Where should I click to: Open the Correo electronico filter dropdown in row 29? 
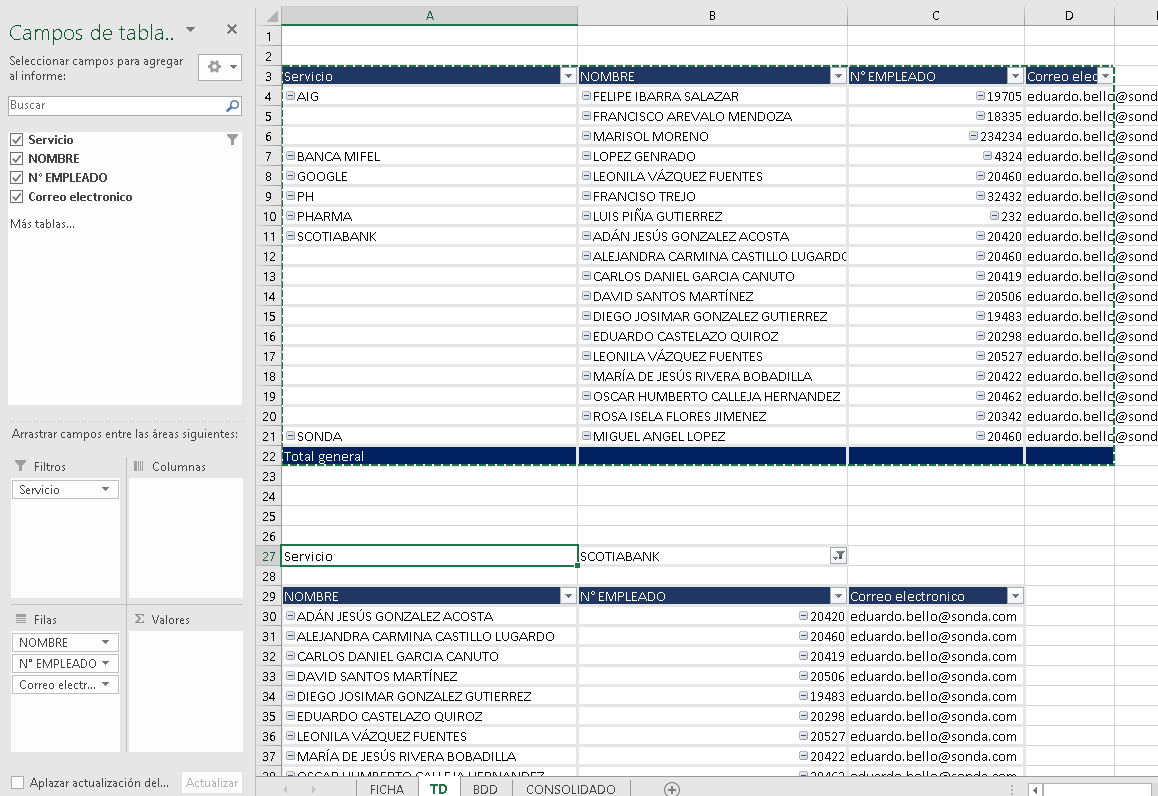coord(1015,596)
